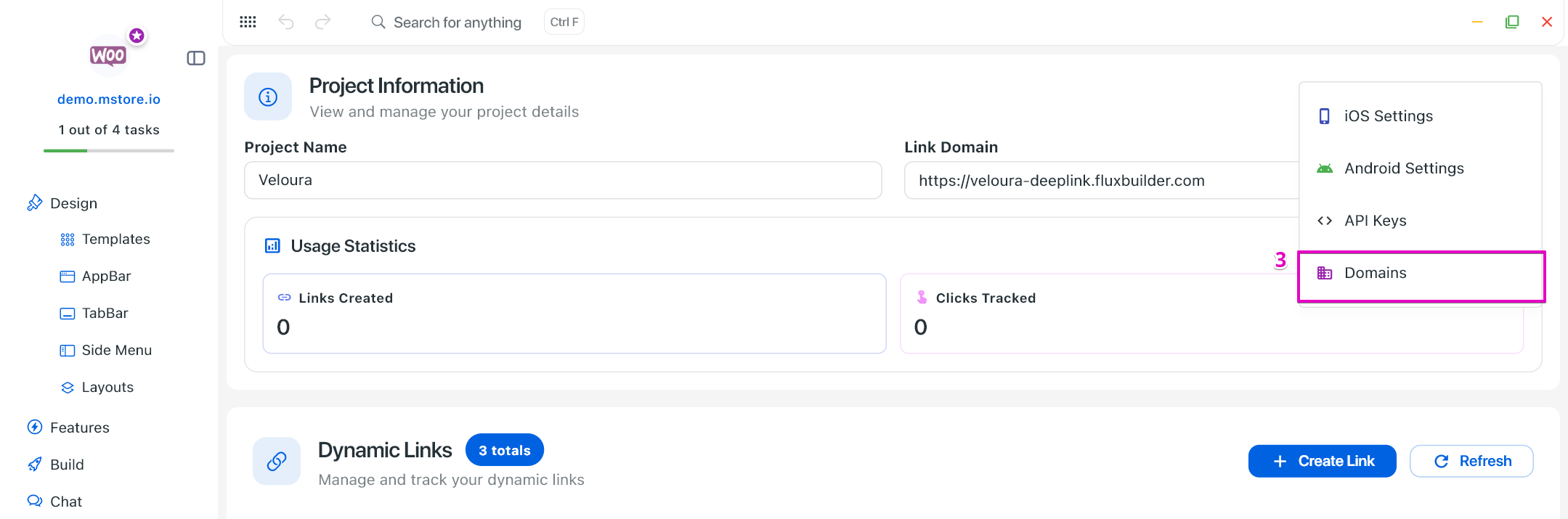Click the tasks progress bar
Image resolution: width=1568 pixels, height=519 pixels.
click(109, 150)
